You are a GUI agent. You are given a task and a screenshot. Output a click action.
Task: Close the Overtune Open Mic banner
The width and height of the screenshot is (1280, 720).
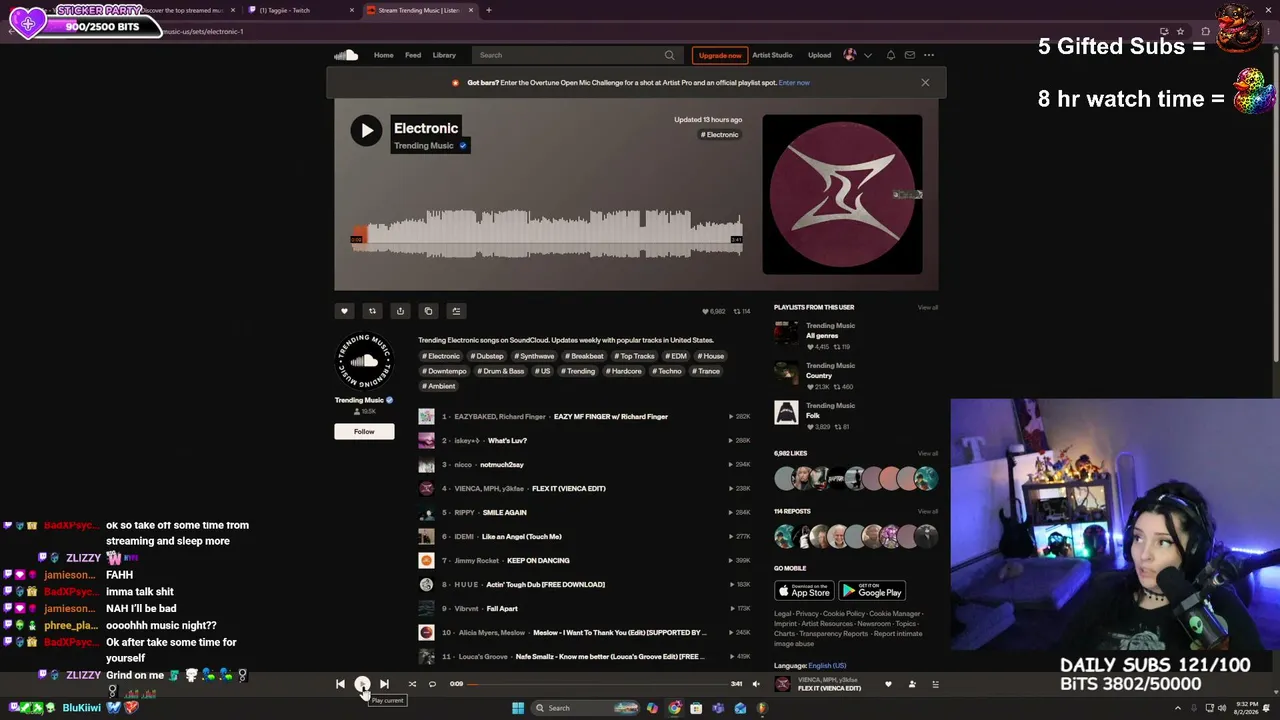[925, 82]
